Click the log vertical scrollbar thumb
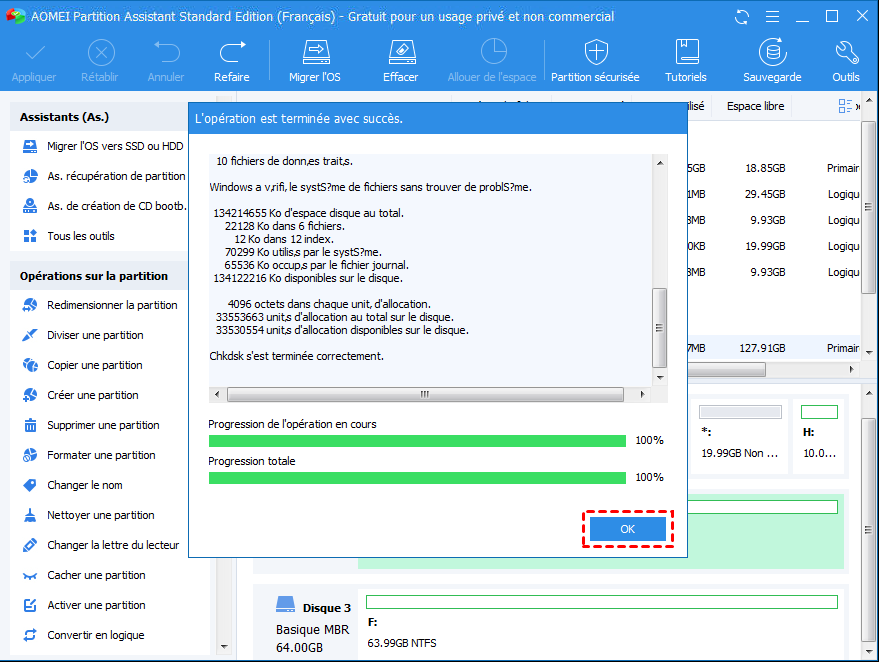879x662 pixels. (660, 327)
